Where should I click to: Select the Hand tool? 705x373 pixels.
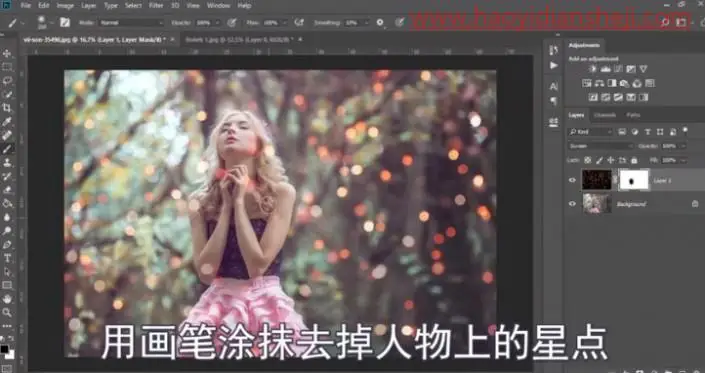coord(7,298)
